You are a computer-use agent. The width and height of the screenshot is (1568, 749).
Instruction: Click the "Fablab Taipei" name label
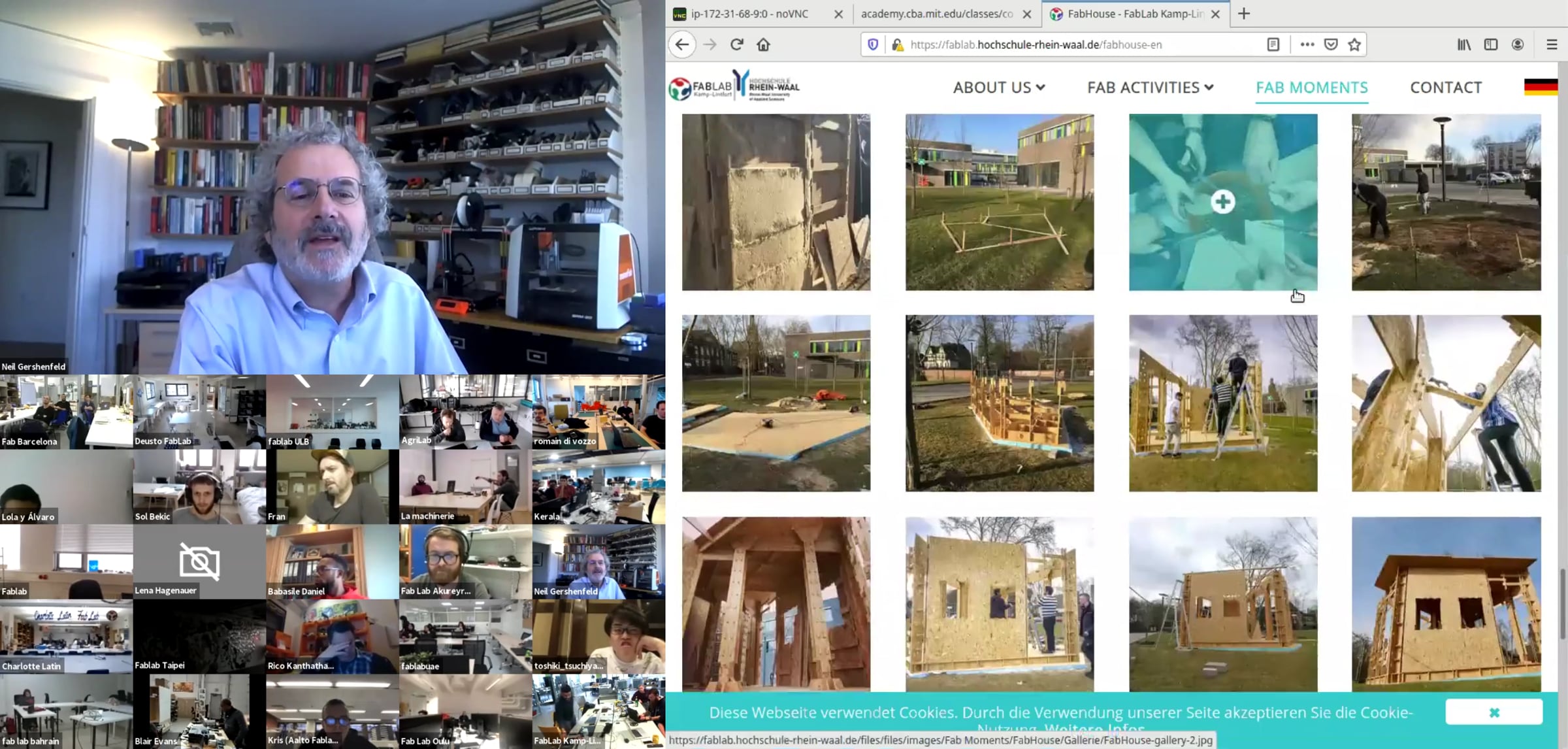pos(160,665)
